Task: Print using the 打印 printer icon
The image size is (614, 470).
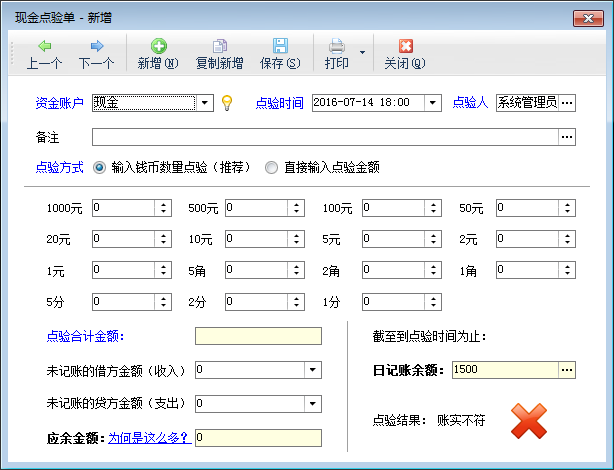Action: coord(337,47)
